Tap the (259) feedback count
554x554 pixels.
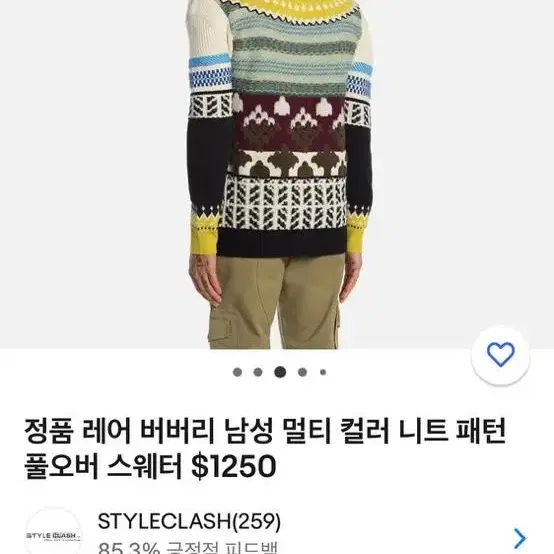click(x=257, y=521)
